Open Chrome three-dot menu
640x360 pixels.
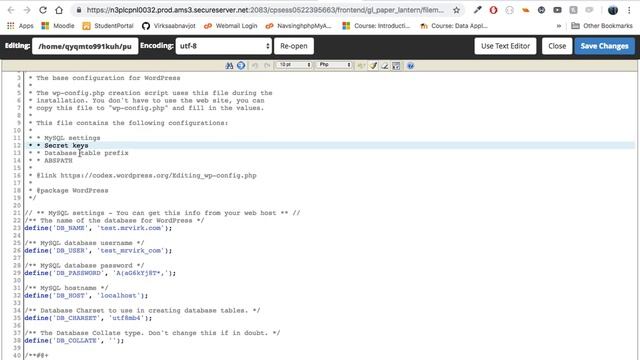pyautogui.click(x=629, y=10)
